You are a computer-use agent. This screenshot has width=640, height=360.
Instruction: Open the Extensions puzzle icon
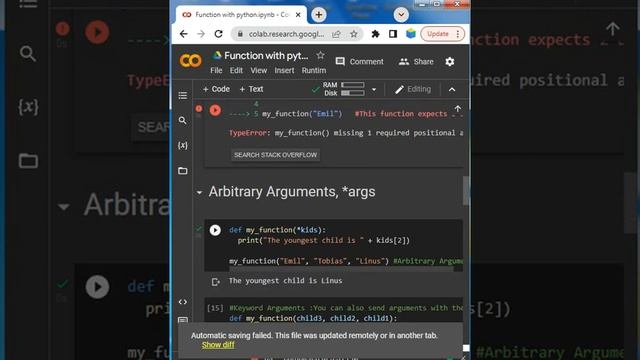click(375, 34)
